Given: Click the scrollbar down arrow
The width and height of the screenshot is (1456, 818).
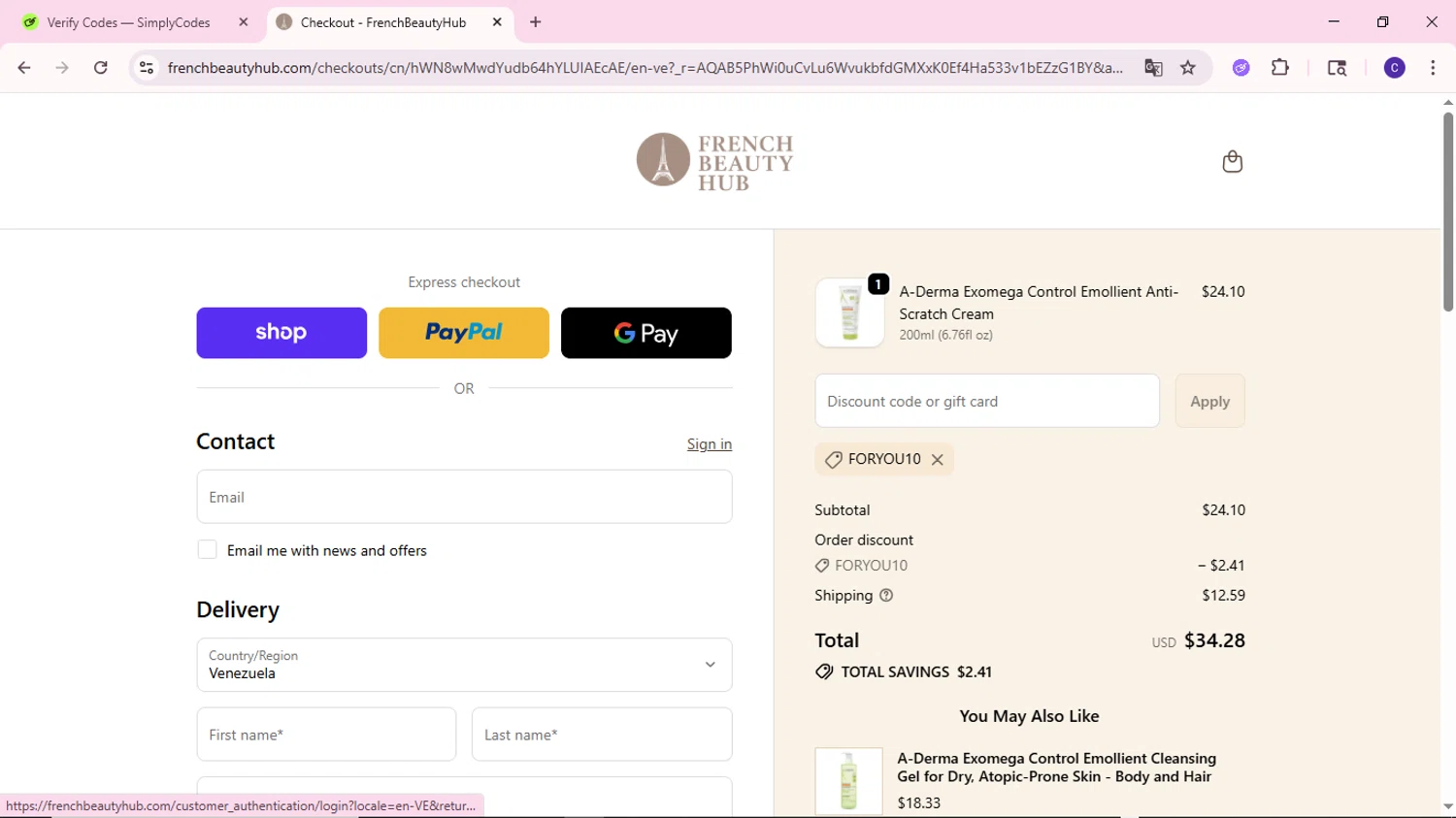Looking at the screenshot, I should (x=1447, y=806).
